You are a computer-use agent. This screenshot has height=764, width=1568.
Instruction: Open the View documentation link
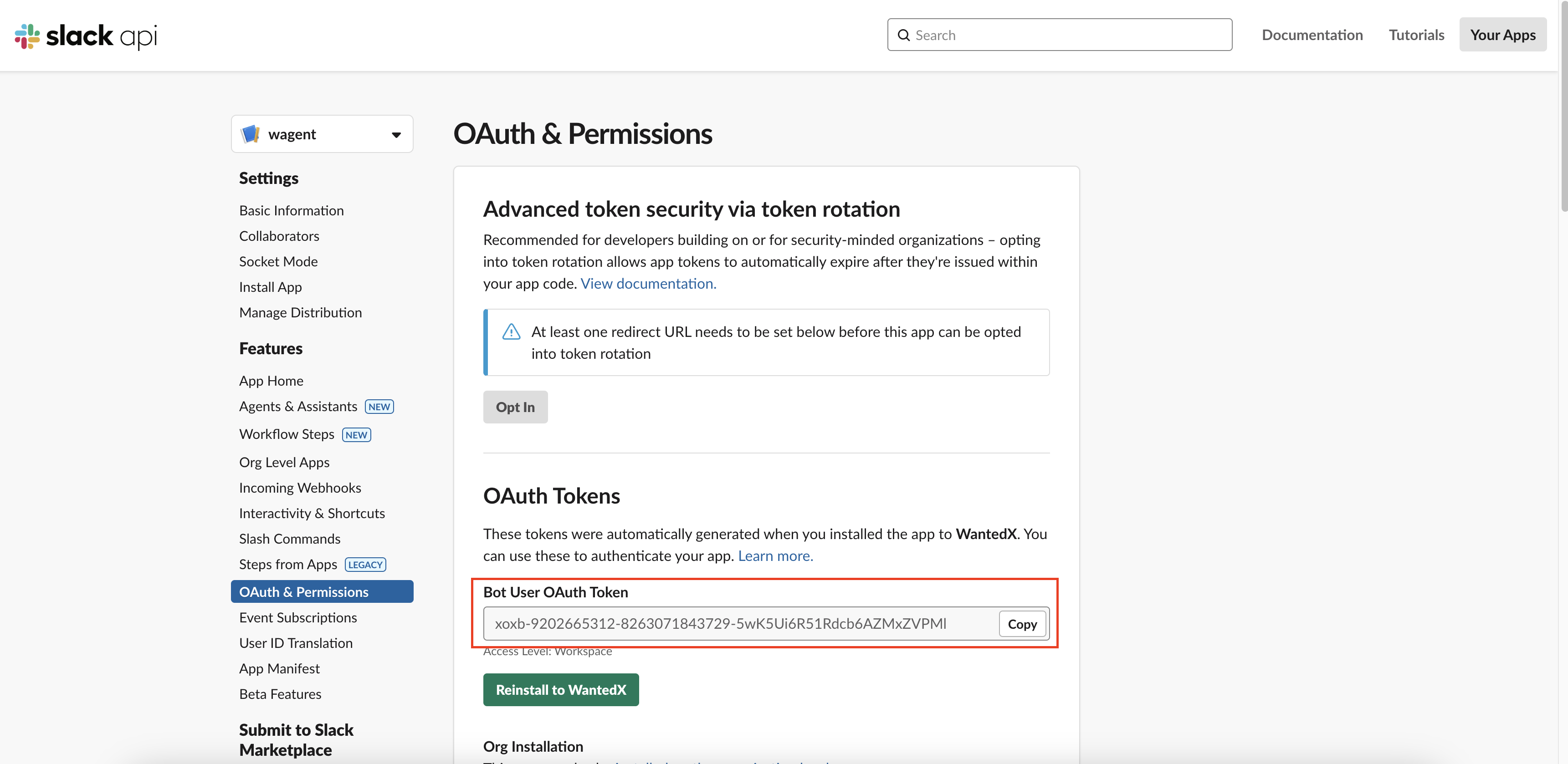click(x=648, y=284)
